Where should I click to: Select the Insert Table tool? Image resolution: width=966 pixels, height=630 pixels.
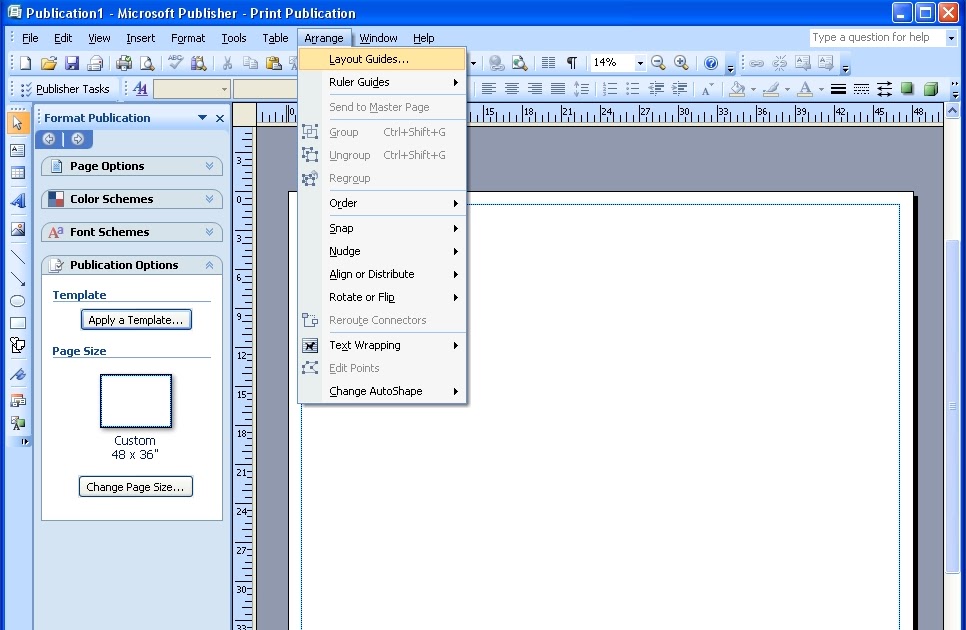point(17,173)
